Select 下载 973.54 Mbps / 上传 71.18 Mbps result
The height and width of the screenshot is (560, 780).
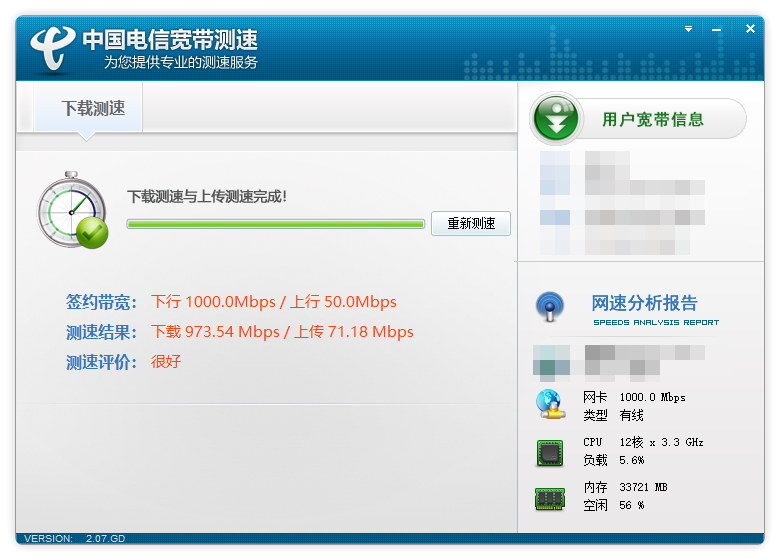pyautogui.click(x=282, y=332)
